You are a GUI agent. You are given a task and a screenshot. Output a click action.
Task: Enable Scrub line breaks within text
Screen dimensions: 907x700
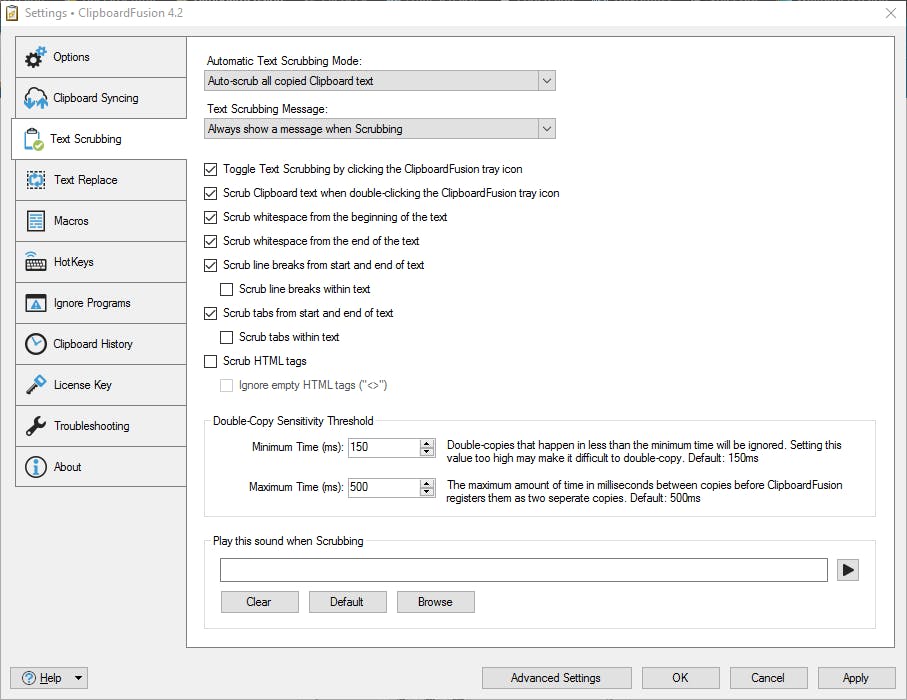pyautogui.click(x=227, y=289)
